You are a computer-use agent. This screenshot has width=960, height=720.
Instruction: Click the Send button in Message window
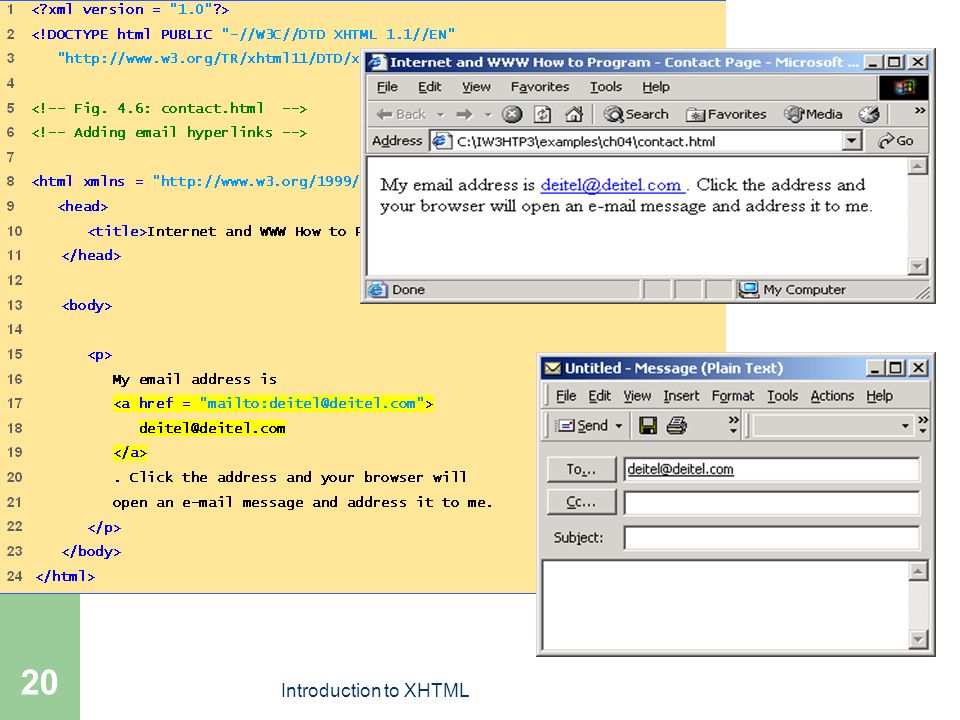click(582, 426)
